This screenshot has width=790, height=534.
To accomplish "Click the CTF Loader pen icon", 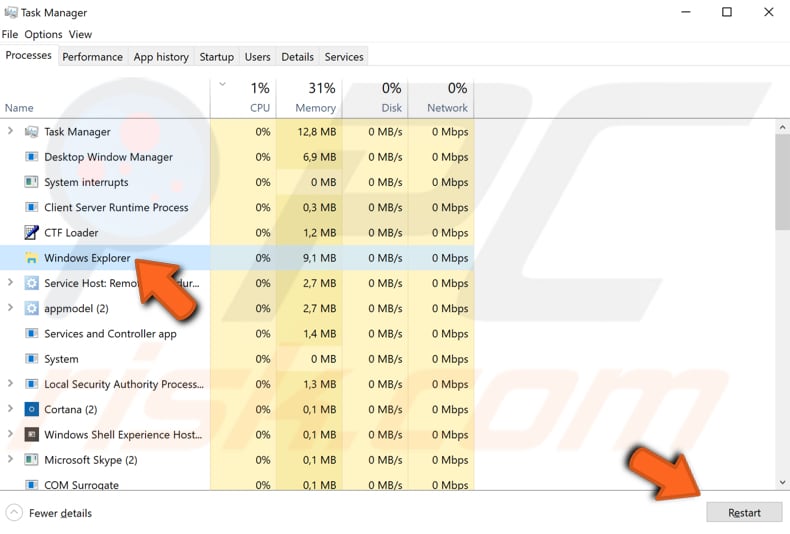I will (31, 233).
